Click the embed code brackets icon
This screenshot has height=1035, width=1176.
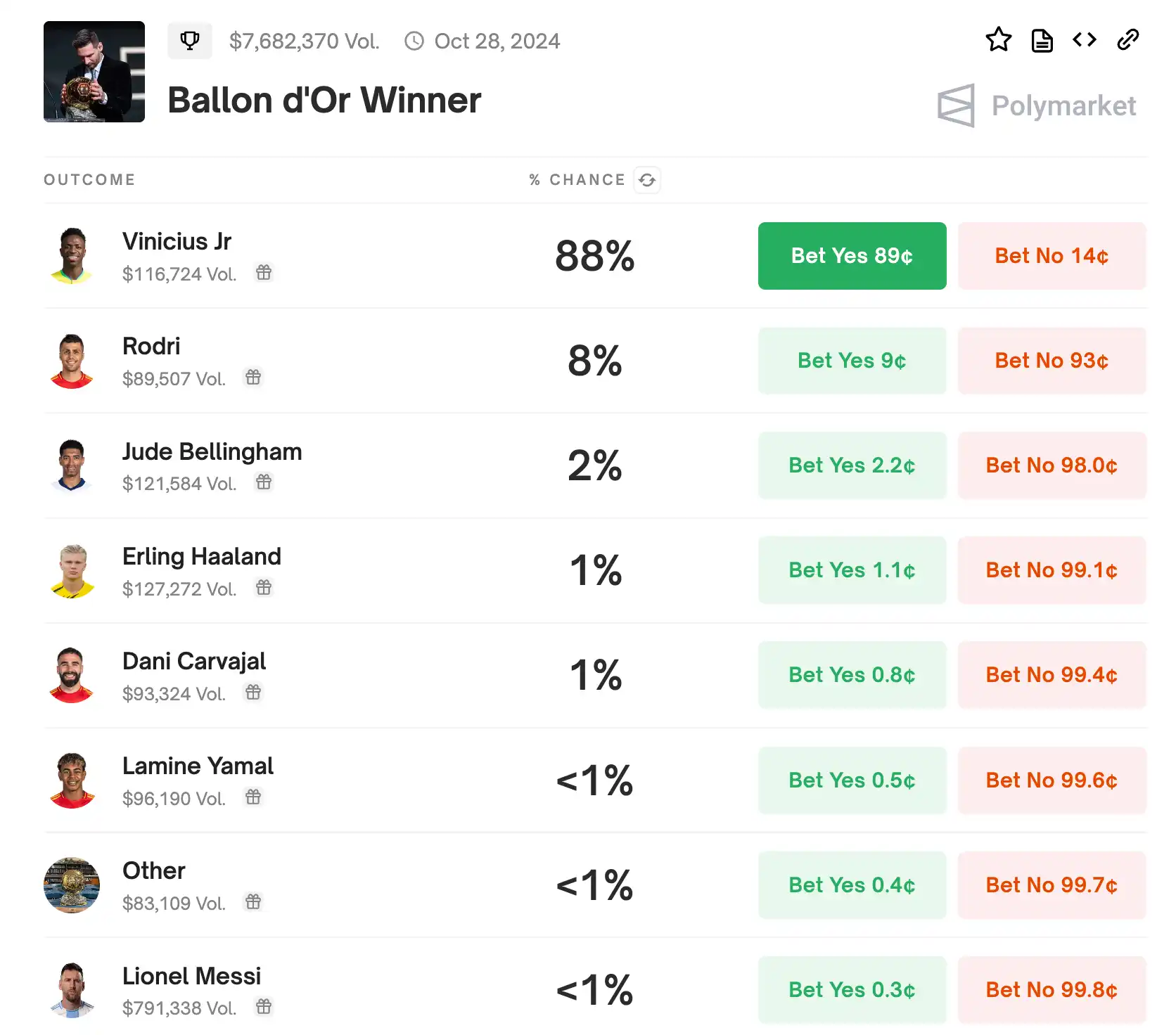click(x=1085, y=40)
